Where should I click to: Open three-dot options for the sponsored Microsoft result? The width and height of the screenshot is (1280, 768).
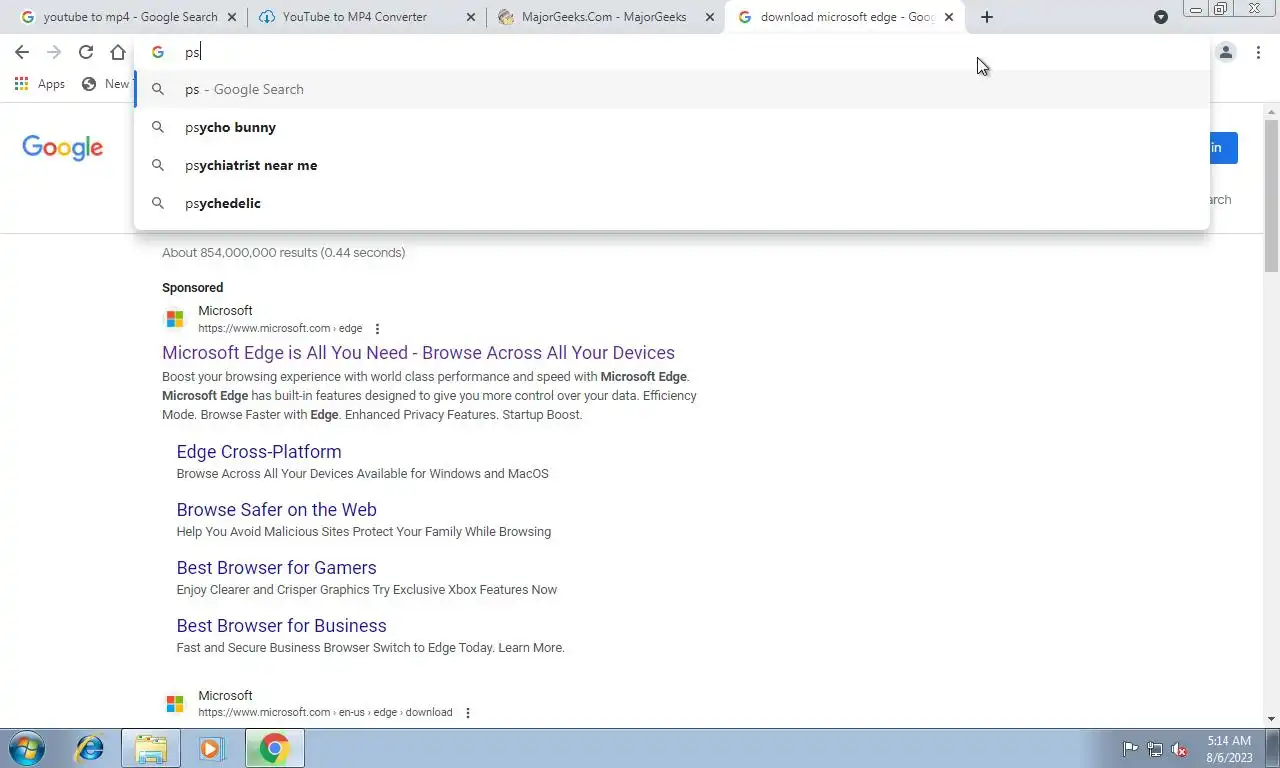[377, 329]
